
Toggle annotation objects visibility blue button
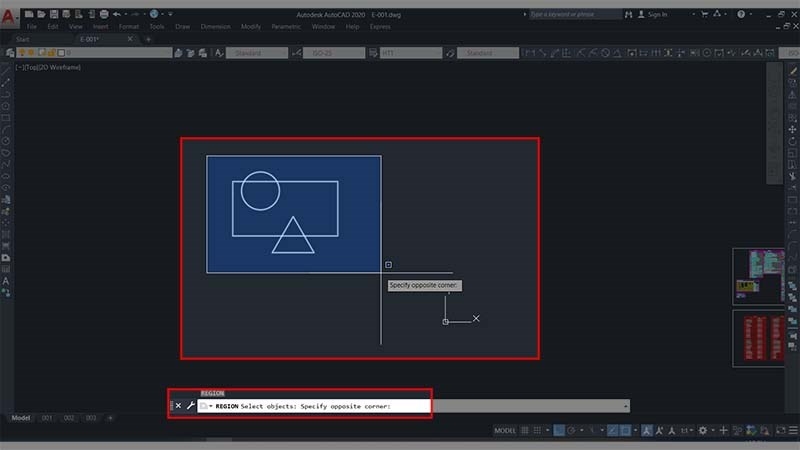[647, 431]
